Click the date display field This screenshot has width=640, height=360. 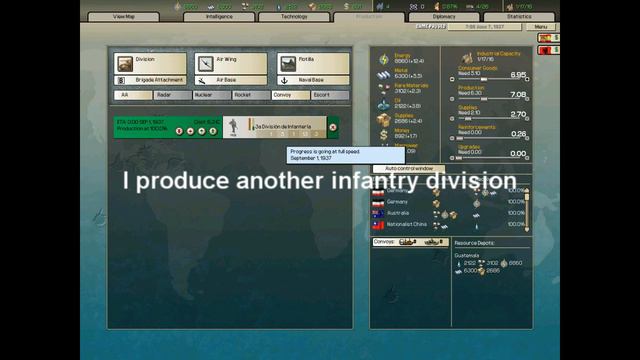coord(484,27)
